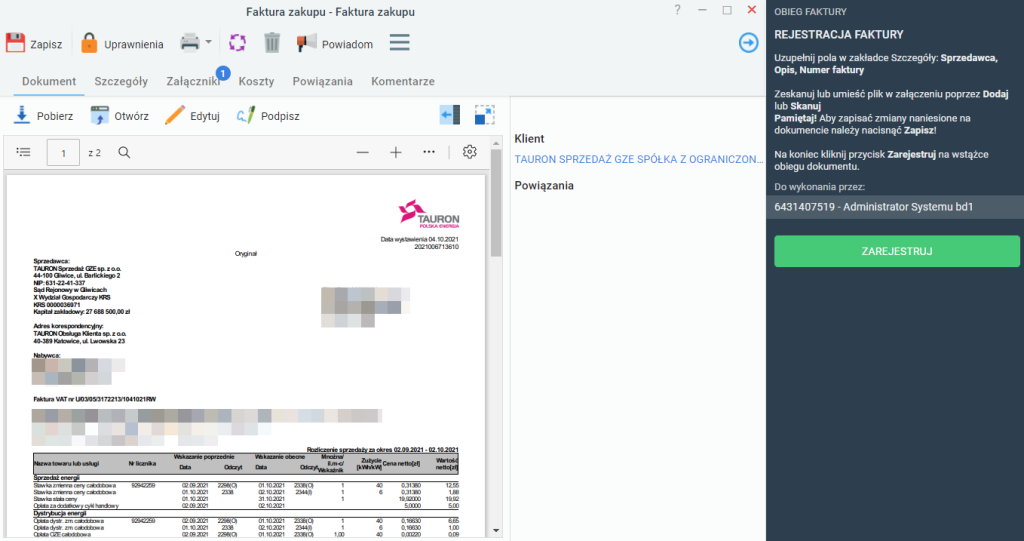This screenshot has width=1024, height=541.
Task: Click PDF scrollbar down arrow
Action: [x=496, y=531]
